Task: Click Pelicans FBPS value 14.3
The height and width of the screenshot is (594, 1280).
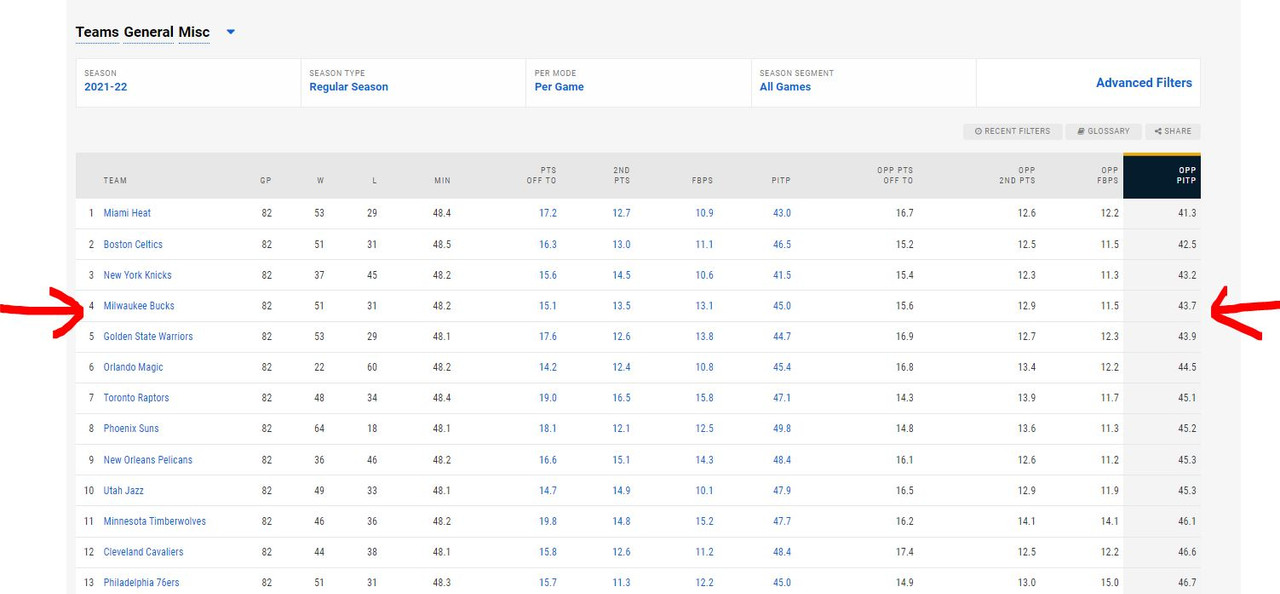Action: [x=704, y=460]
